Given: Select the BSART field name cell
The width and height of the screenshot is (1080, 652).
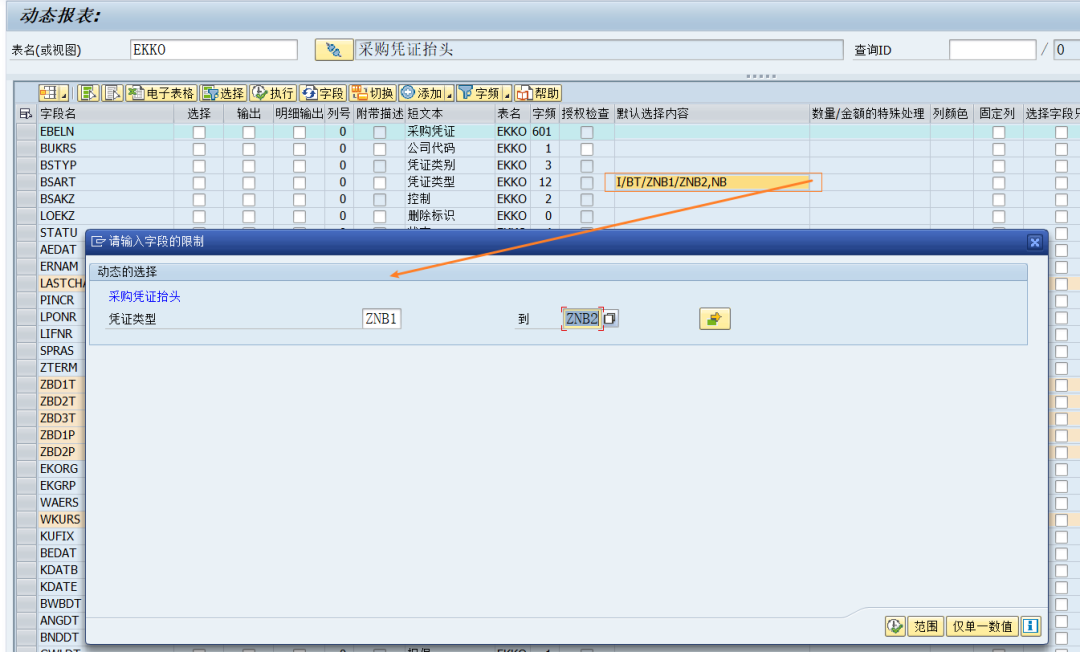Looking at the screenshot, I should coord(105,182).
